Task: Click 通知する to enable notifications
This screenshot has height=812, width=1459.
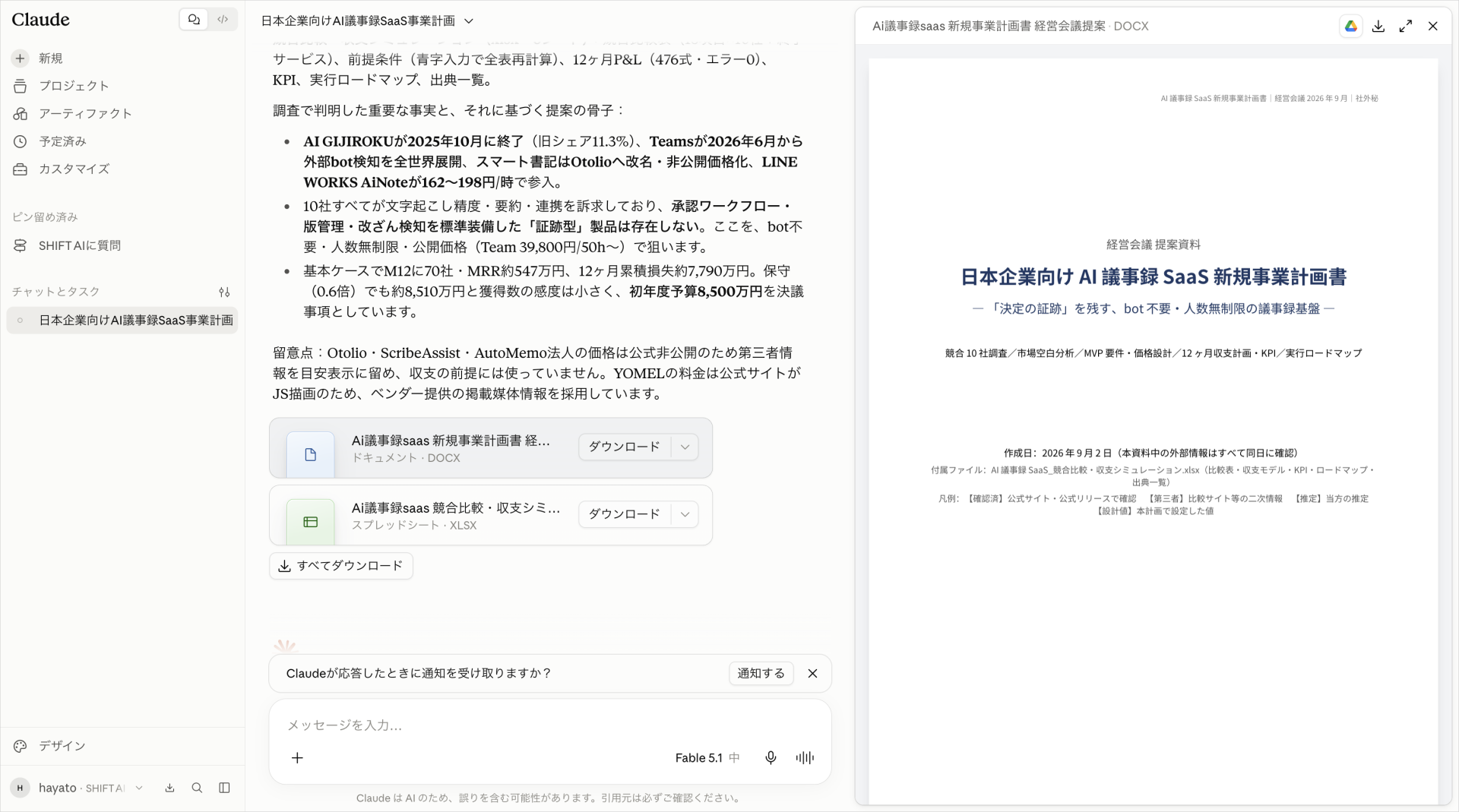Action: pyautogui.click(x=761, y=674)
